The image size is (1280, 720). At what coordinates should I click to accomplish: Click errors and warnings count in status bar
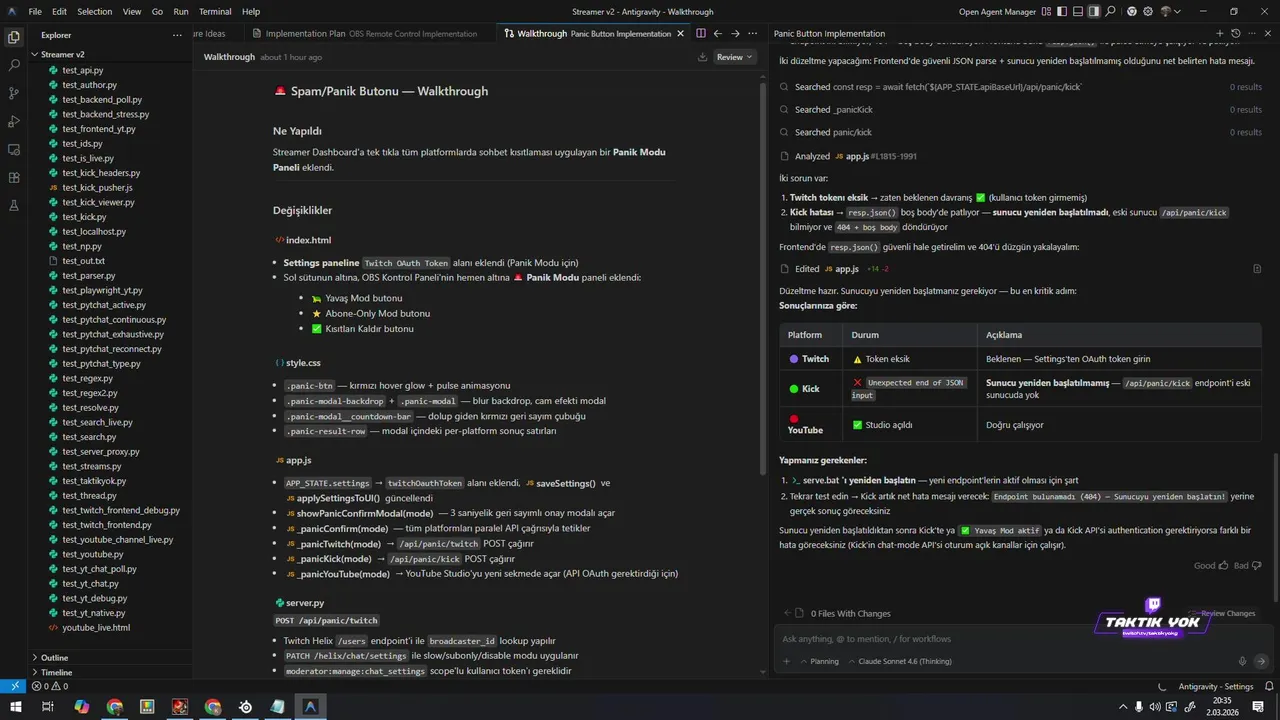pos(49,687)
